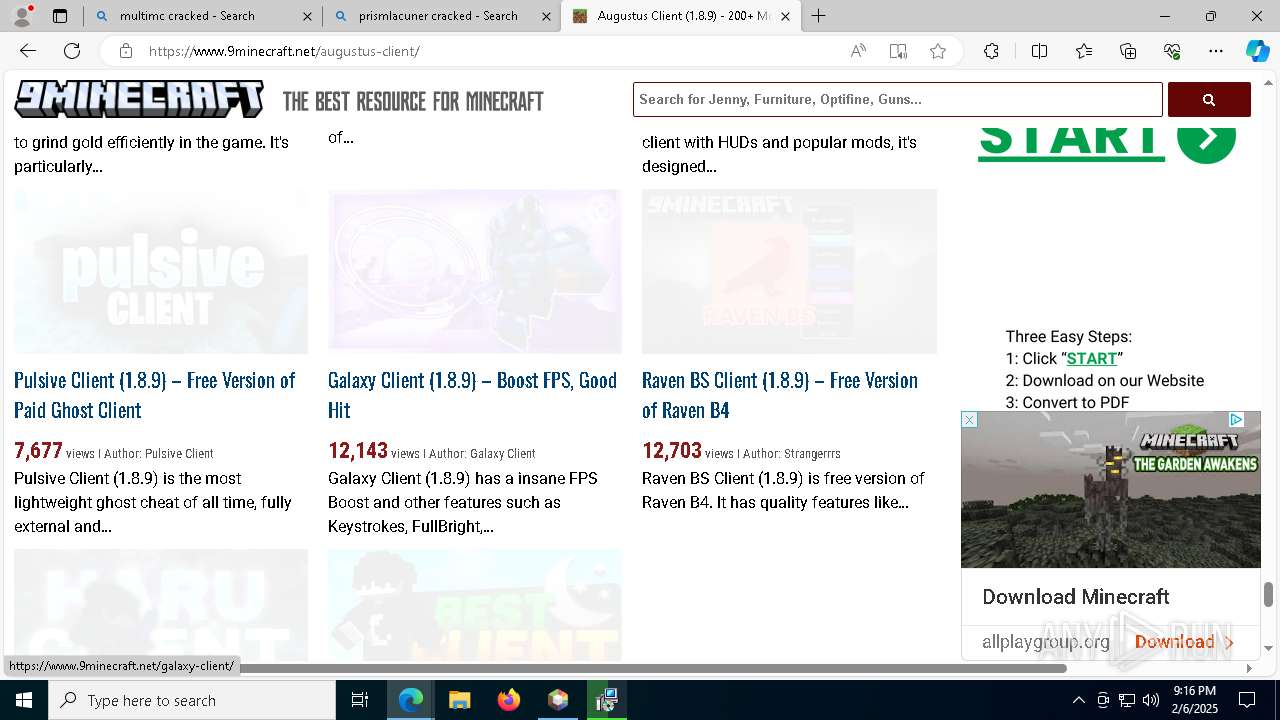Close the Minecraft ad with X
This screenshot has height=720, width=1280.
(x=969, y=420)
